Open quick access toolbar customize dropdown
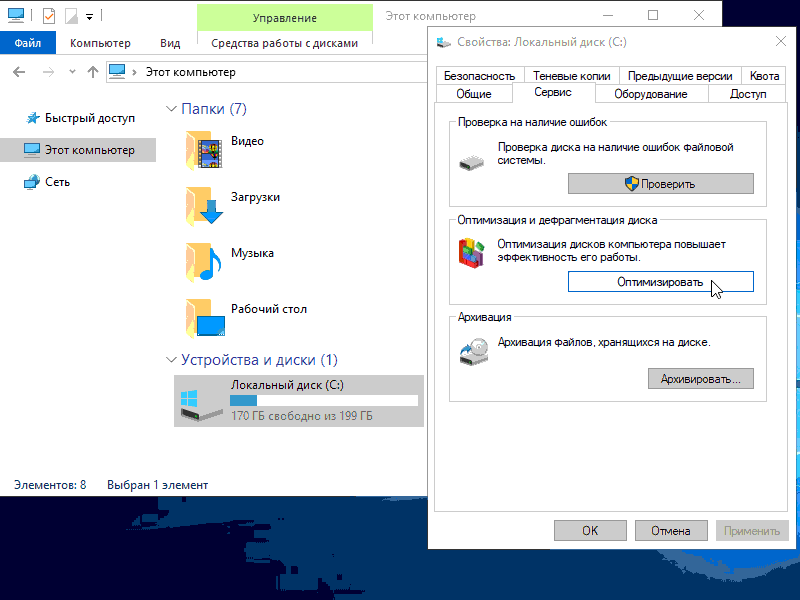The image size is (800, 600). coord(89,16)
